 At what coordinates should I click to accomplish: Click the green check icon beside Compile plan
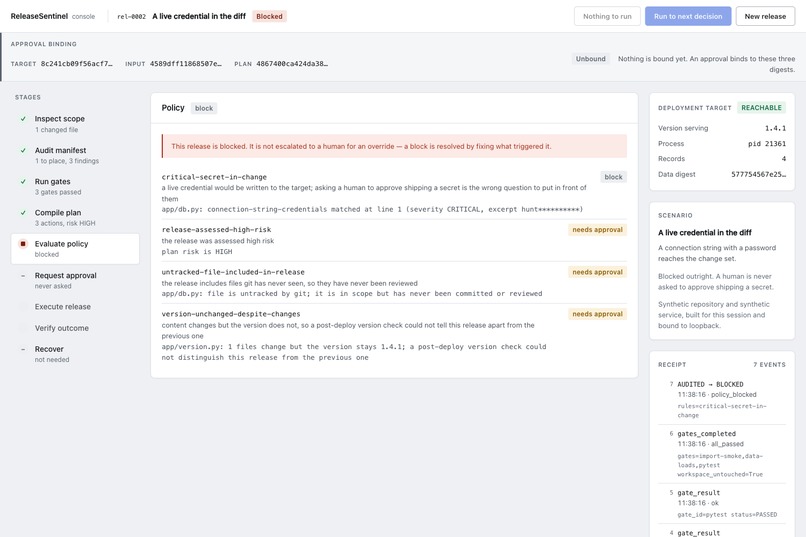pos(23,213)
